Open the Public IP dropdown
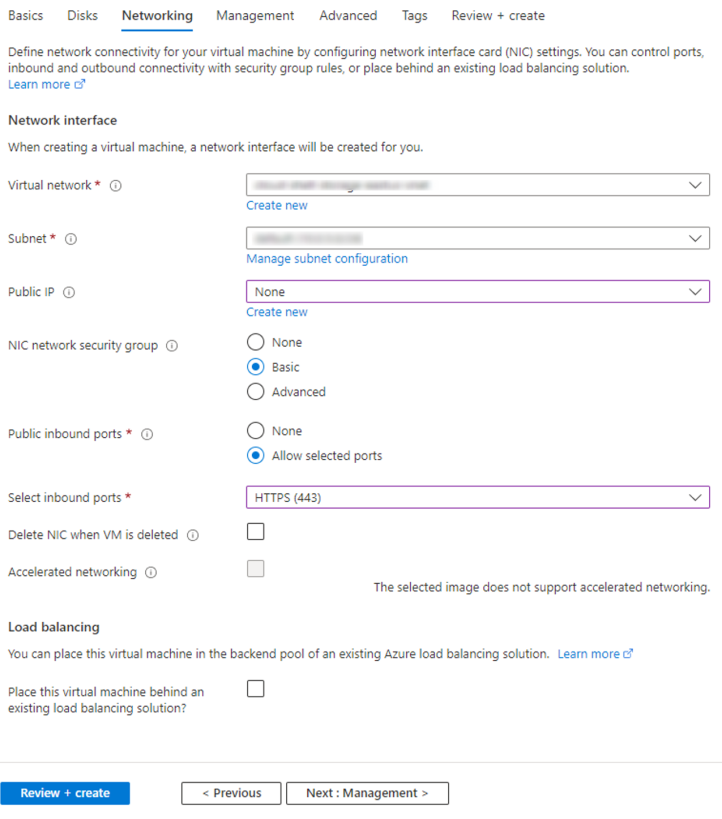 478,292
